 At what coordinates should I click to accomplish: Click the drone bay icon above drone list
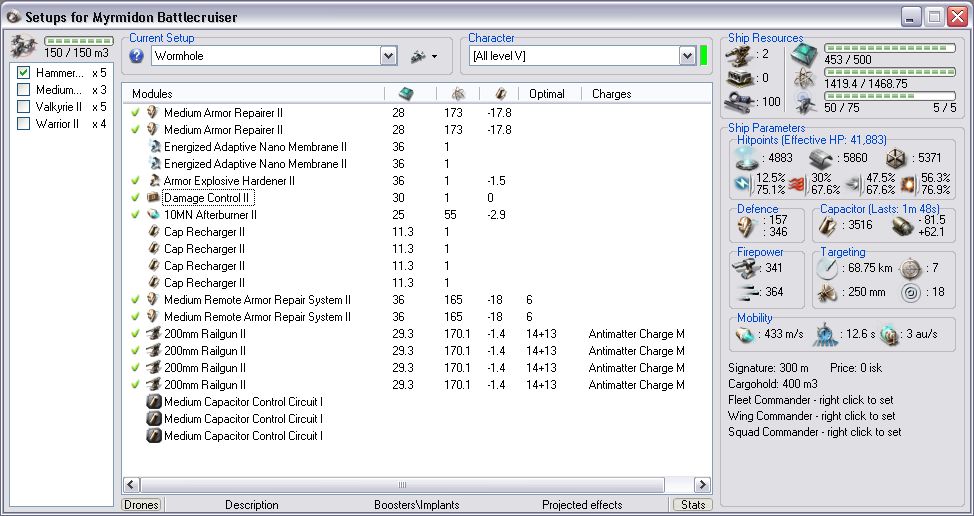[25, 46]
